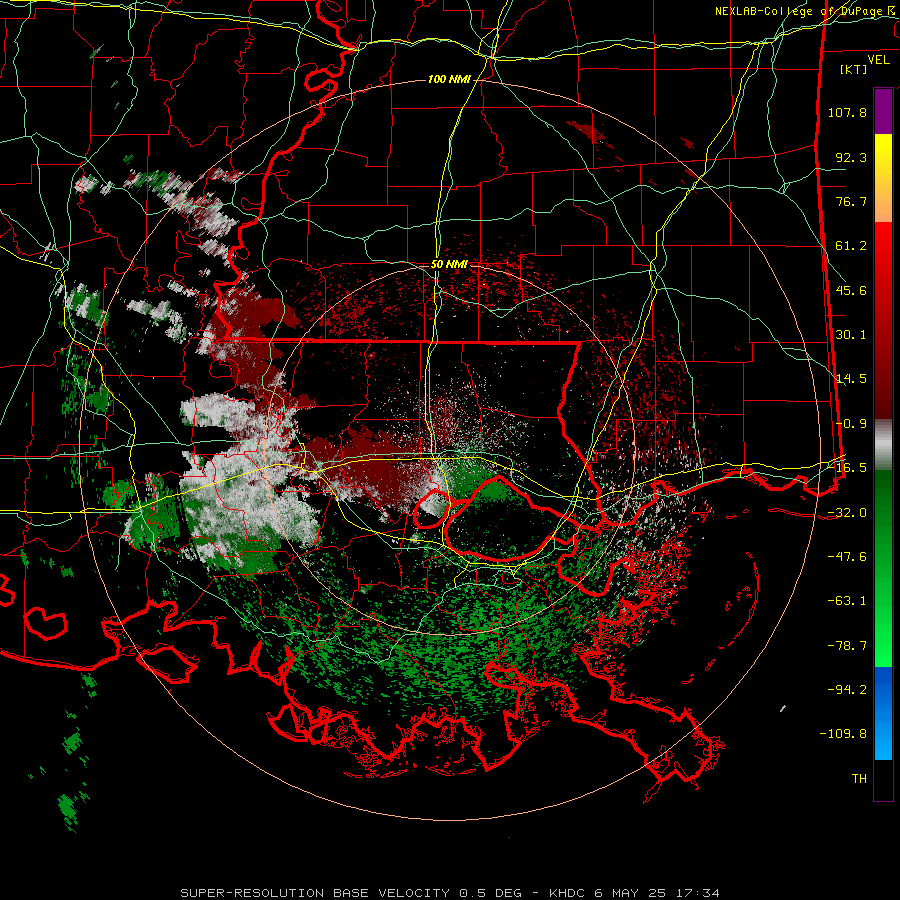This screenshot has width=900, height=900.
Task: Click the blue segment of velocity color bar
Action: click(x=883, y=713)
